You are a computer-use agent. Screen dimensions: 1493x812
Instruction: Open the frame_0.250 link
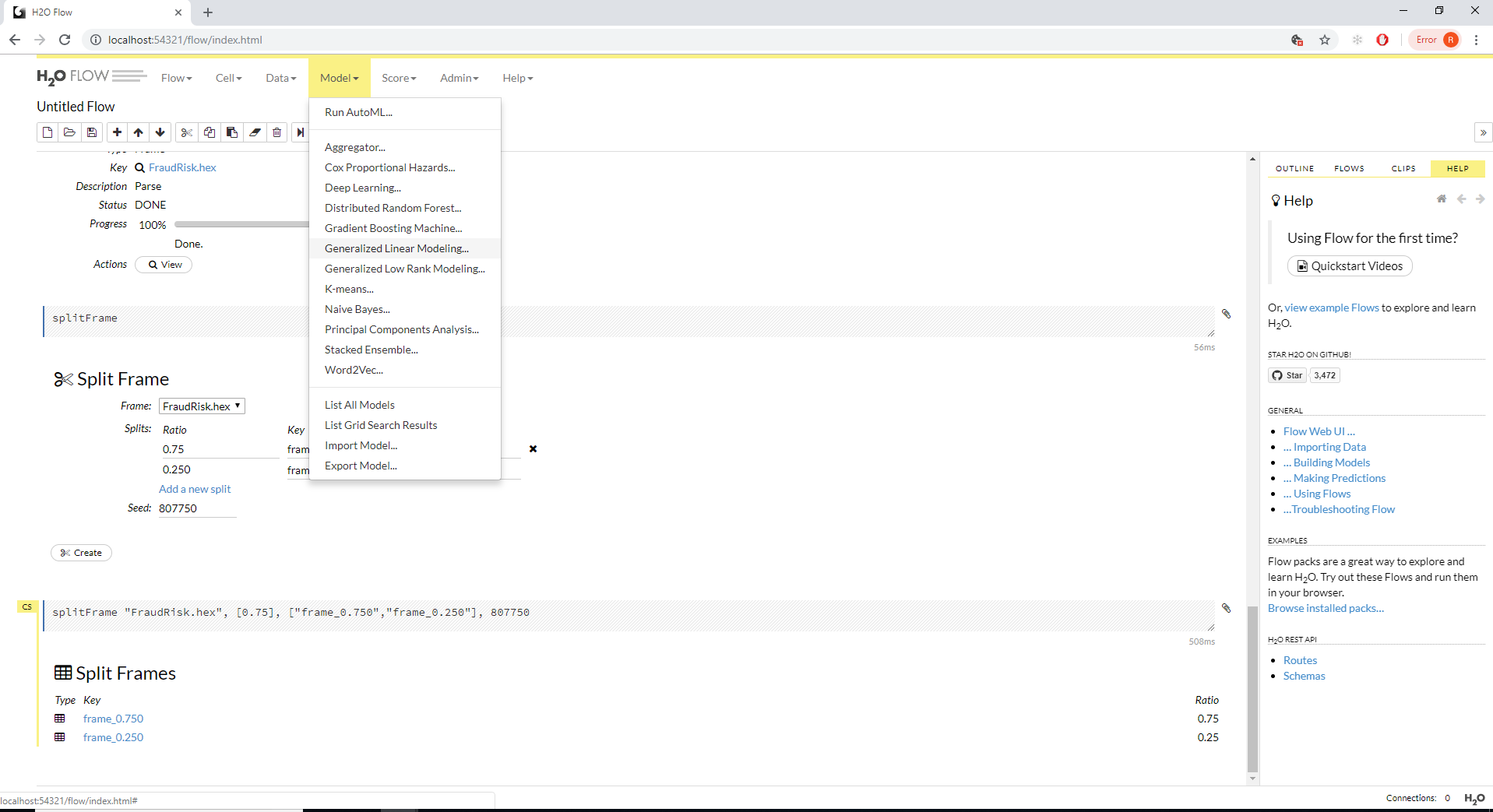(113, 737)
